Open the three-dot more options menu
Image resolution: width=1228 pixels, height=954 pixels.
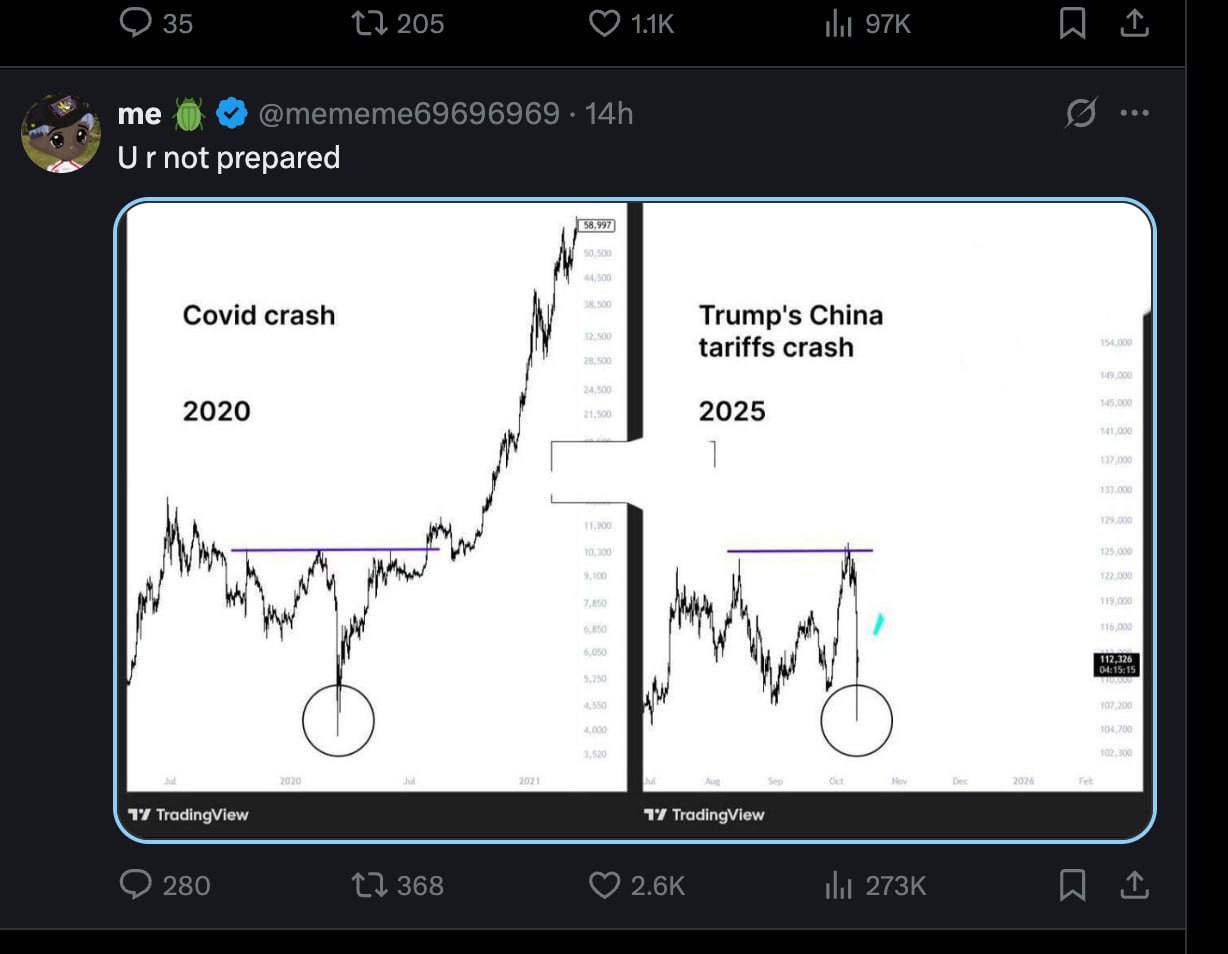coord(1135,114)
